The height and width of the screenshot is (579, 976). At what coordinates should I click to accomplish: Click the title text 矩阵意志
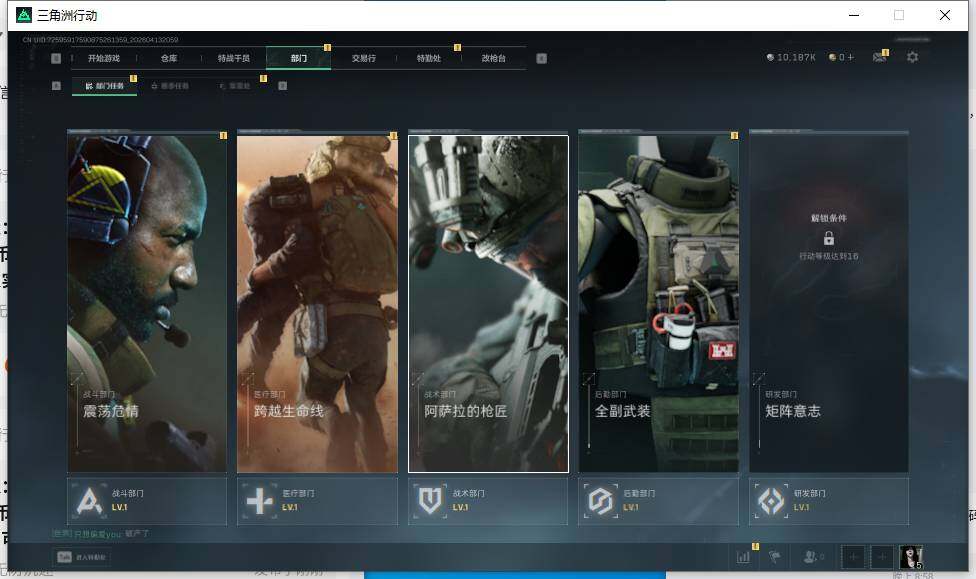pyautogui.click(x=793, y=411)
